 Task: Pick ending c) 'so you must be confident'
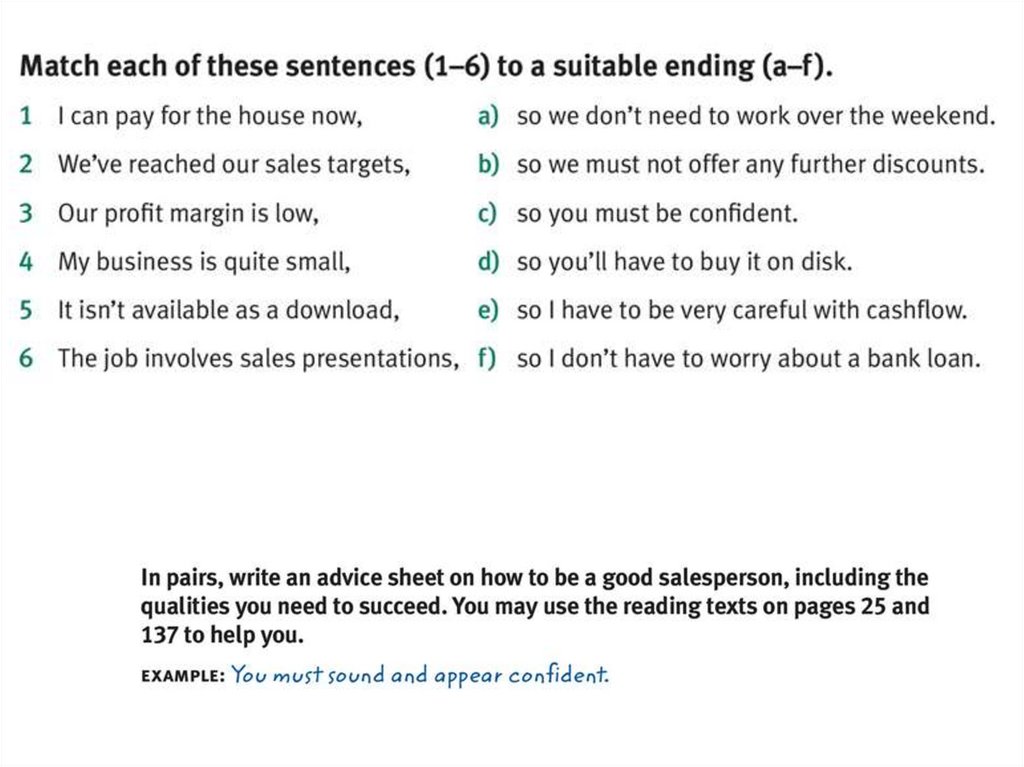(657, 214)
